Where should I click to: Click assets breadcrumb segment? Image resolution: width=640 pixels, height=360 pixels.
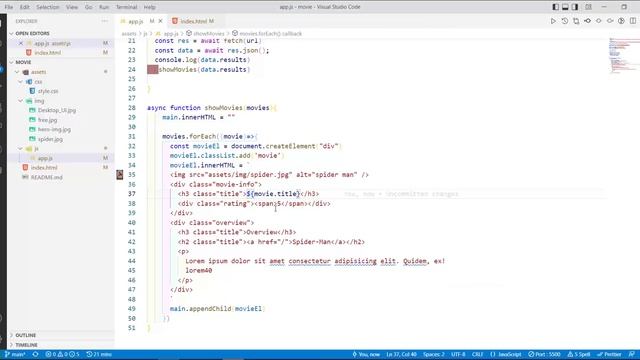(x=129, y=33)
